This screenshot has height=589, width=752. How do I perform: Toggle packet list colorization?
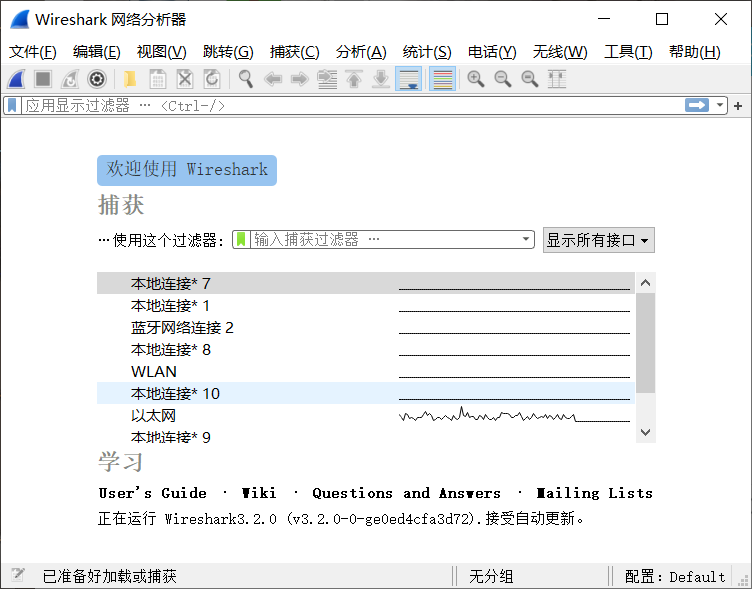tap(442, 79)
